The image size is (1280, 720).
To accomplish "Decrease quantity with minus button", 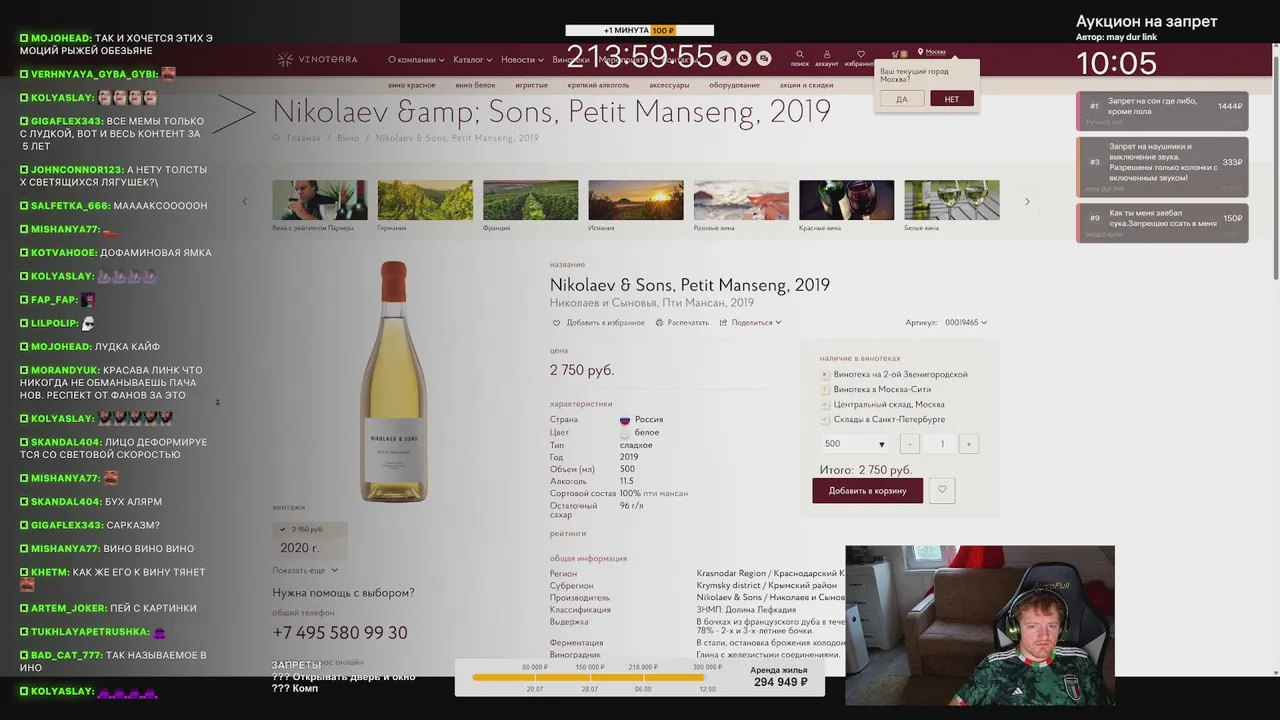I will tap(910, 444).
